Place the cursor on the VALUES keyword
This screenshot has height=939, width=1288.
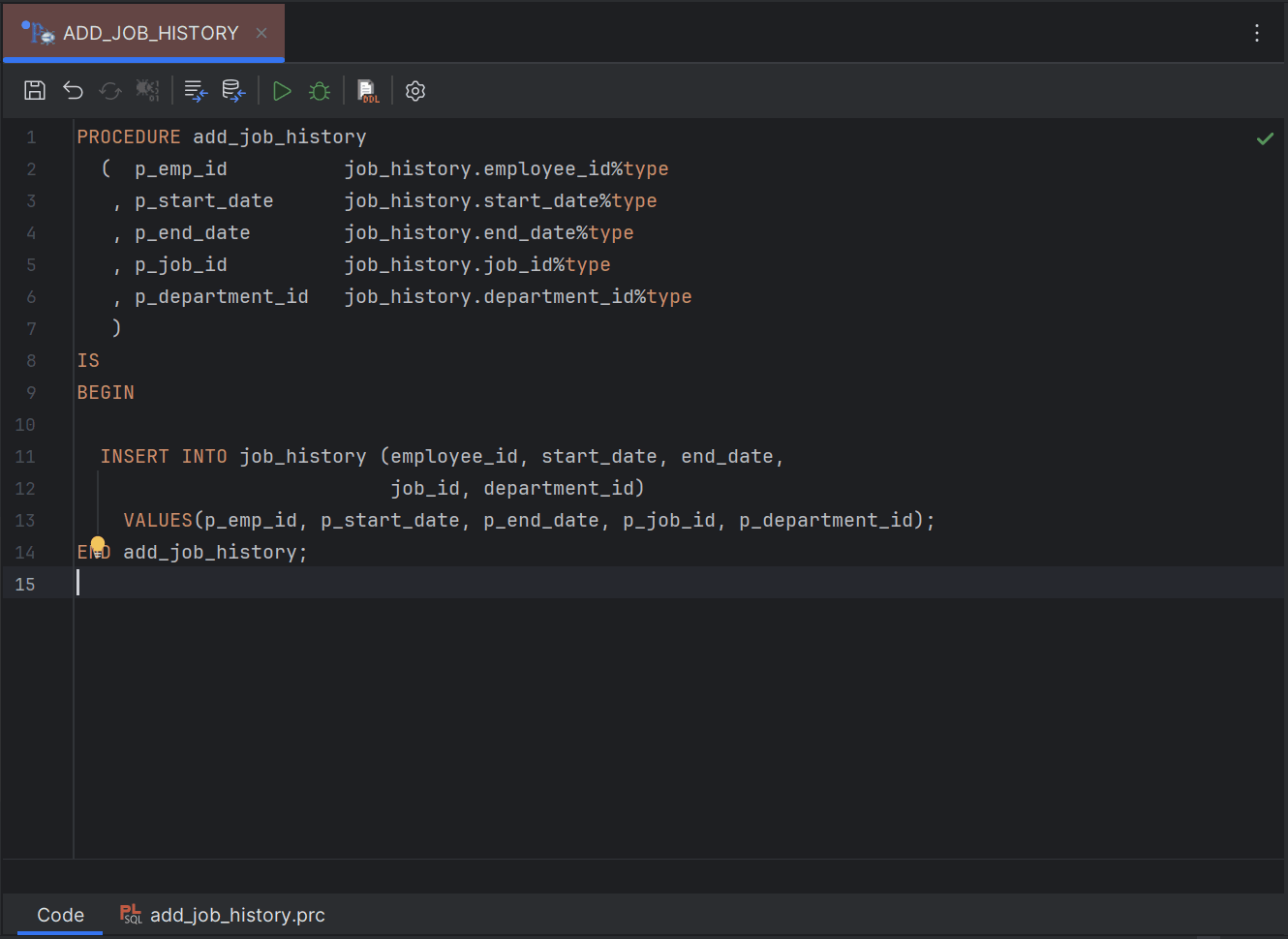click(157, 520)
